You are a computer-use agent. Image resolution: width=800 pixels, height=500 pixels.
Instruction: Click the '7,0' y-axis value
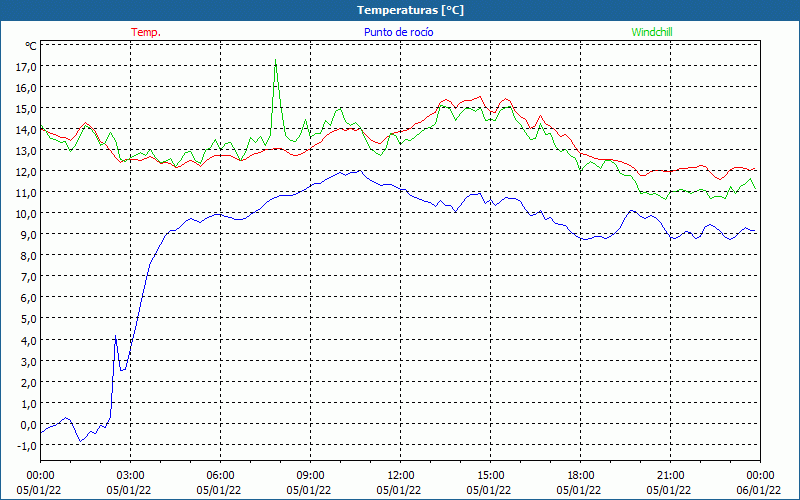[28, 277]
